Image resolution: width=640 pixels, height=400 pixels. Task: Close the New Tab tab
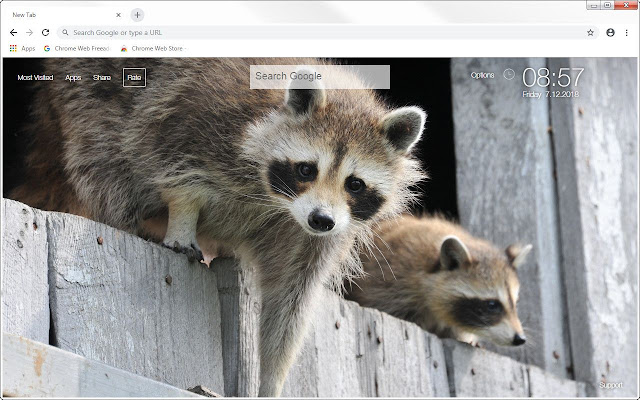coord(118,15)
